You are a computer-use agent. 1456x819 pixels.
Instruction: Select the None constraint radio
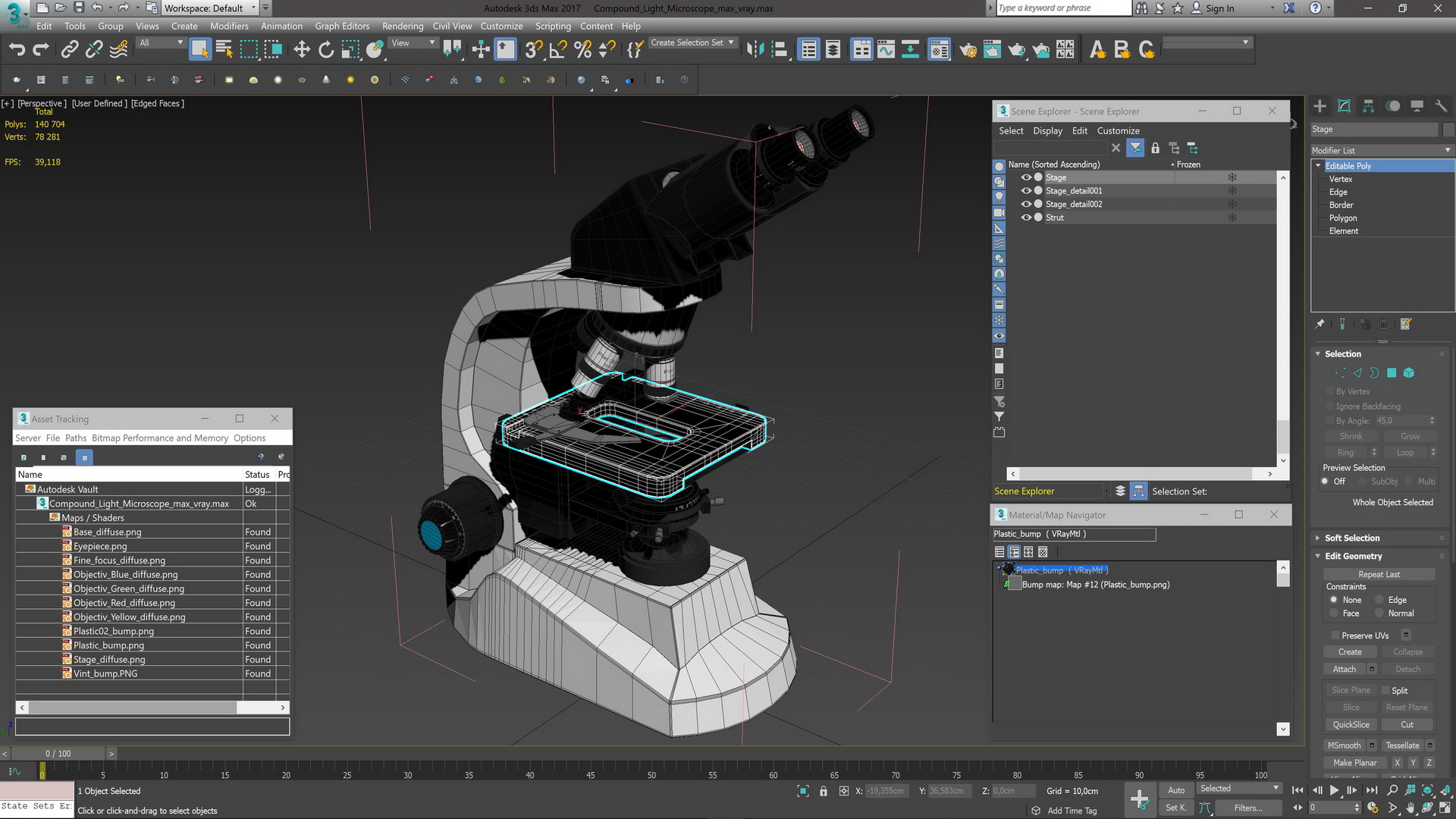click(1334, 600)
